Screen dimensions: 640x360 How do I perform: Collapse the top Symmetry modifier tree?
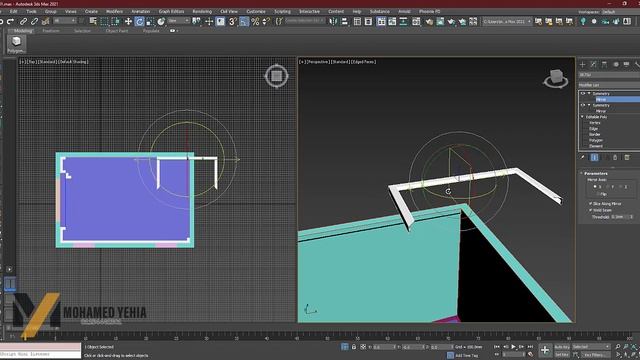[x=589, y=93]
